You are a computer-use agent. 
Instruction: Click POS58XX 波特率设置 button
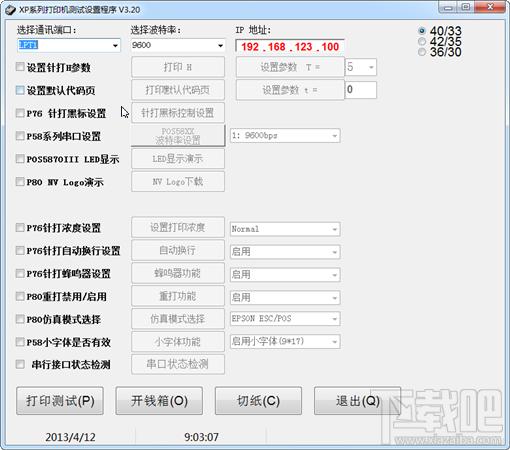[x=178, y=136]
